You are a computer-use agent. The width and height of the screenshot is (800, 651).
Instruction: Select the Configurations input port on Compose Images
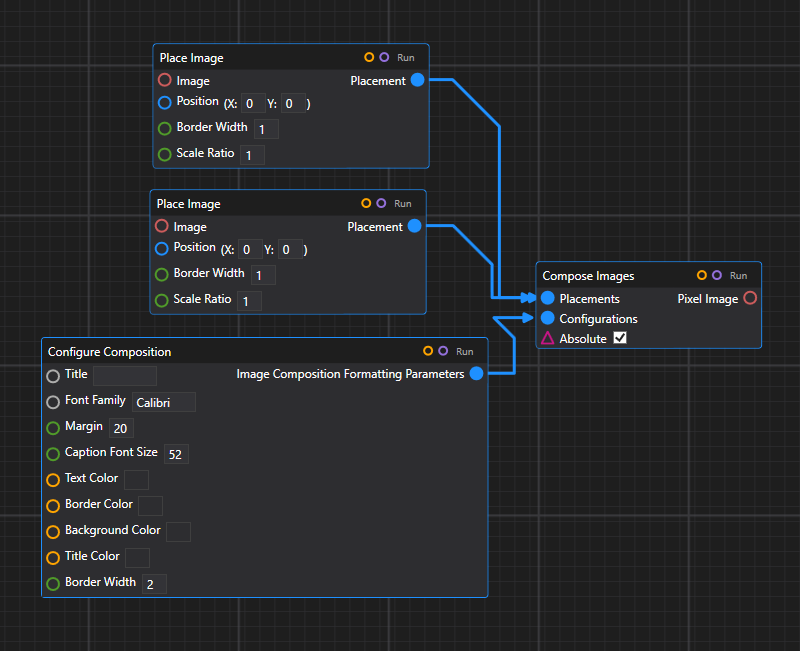(x=547, y=318)
